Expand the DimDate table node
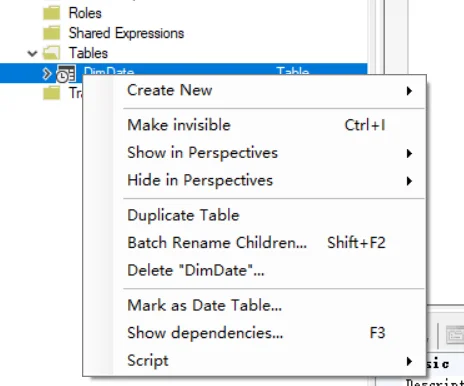 click(47, 74)
